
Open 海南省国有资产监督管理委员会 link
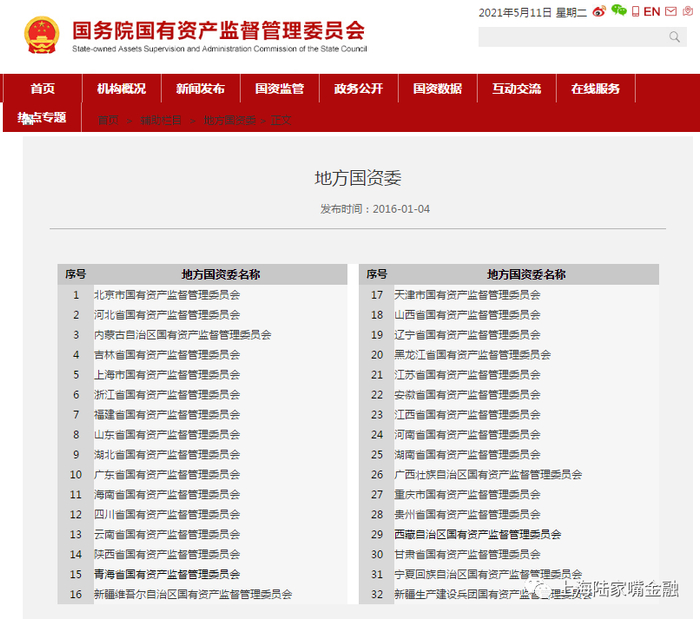click(167, 495)
